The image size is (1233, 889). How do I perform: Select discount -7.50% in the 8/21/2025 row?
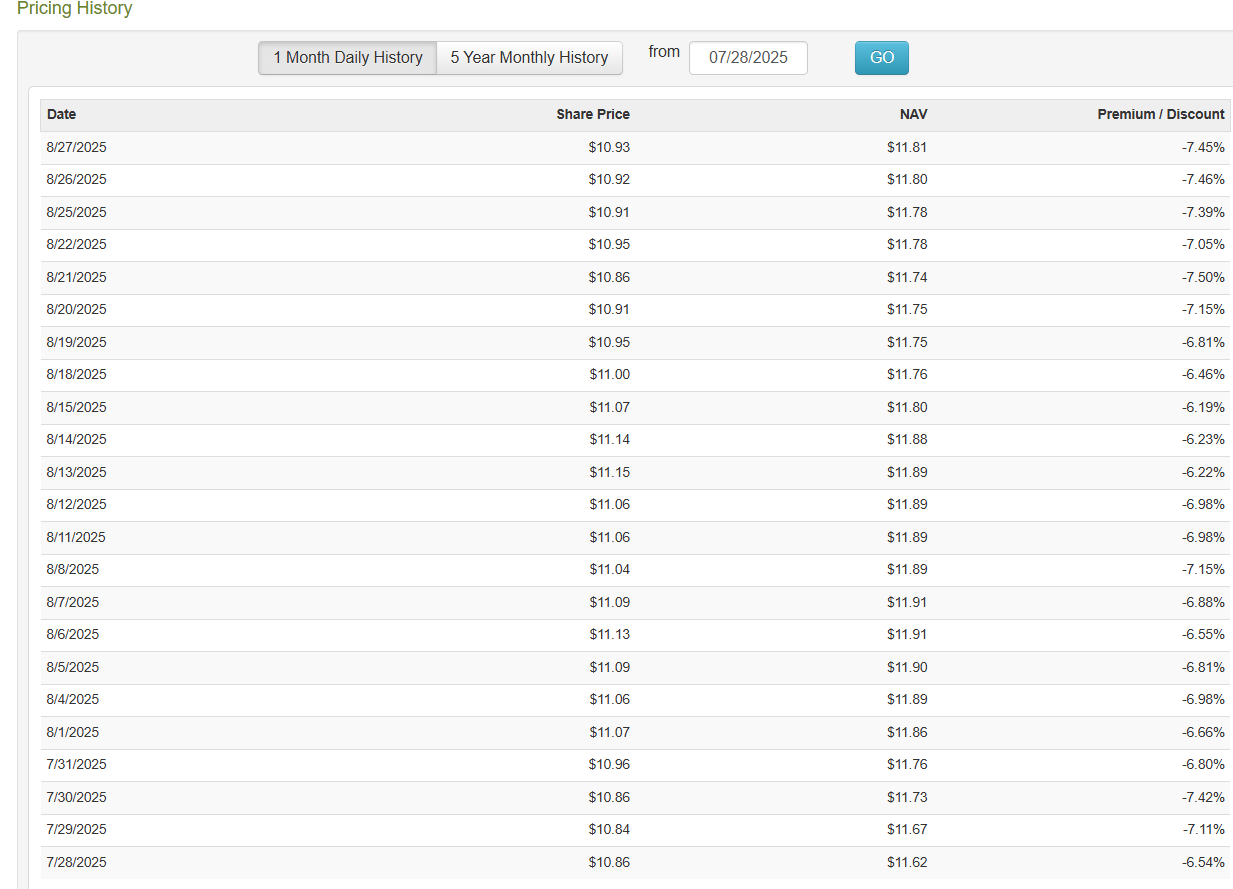point(1203,277)
